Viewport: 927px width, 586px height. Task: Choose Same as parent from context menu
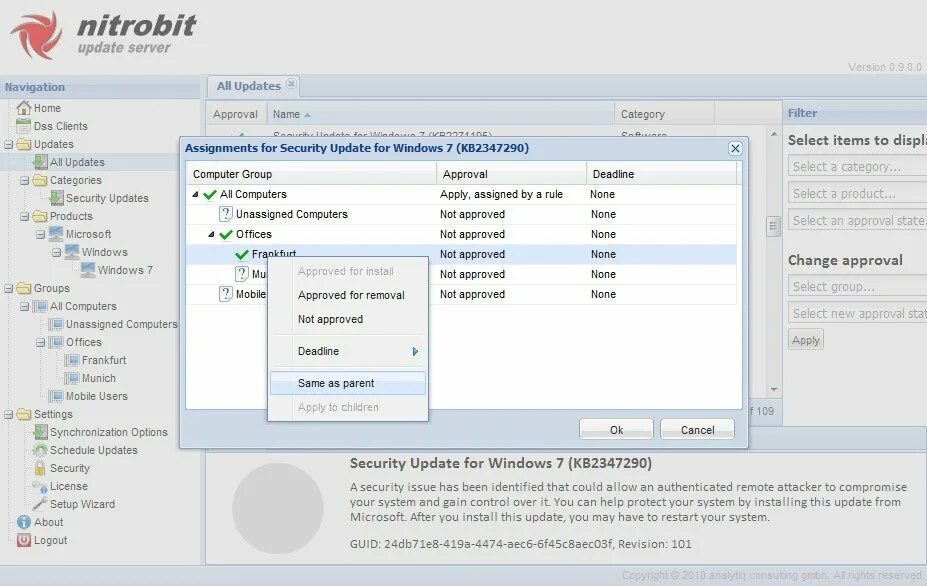point(348,383)
